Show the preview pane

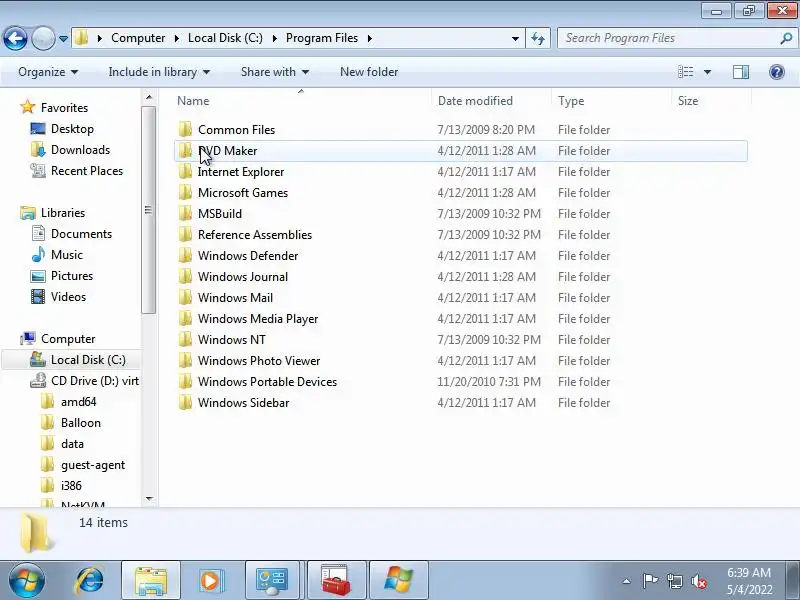coord(741,72)
